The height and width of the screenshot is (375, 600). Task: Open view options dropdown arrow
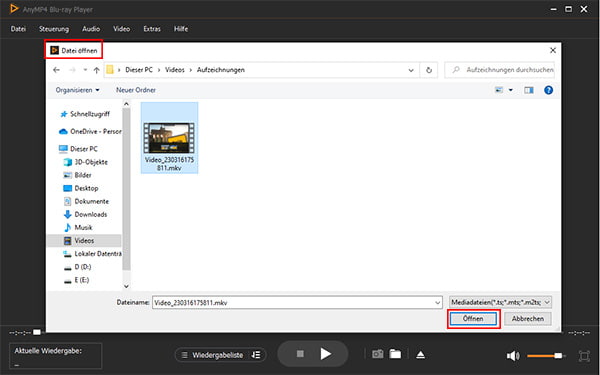pos(510,90)
